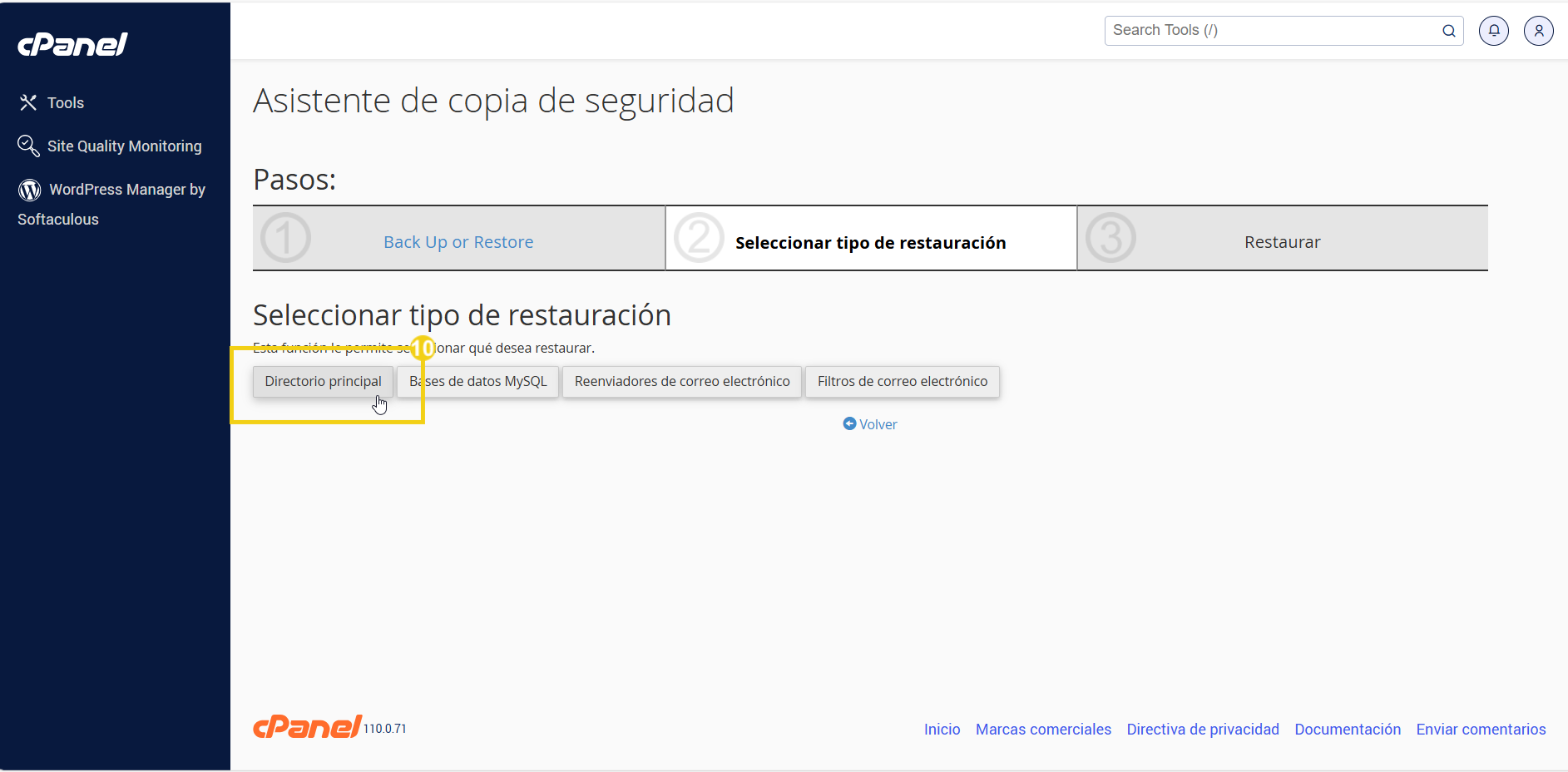Click inside the Search Tools field
The height and width of the screenshot is (772, 1568).
pos(1248,30)
